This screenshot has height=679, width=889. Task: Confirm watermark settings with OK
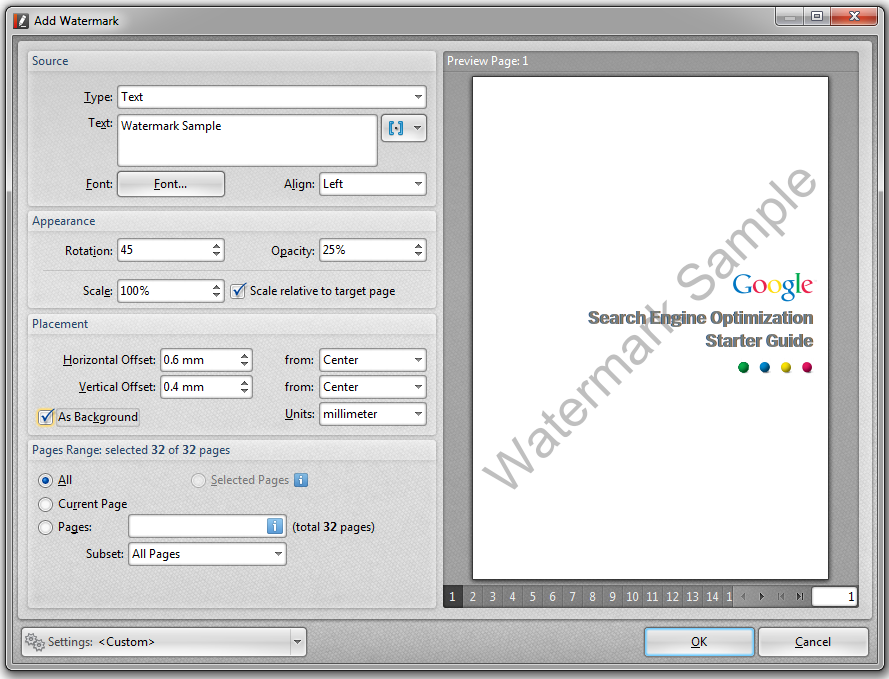(x=699, y=641)
